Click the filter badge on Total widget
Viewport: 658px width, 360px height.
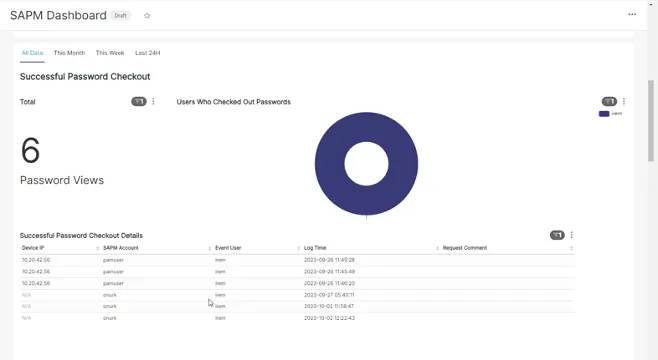pyautogui.click(x=139, y=102)
